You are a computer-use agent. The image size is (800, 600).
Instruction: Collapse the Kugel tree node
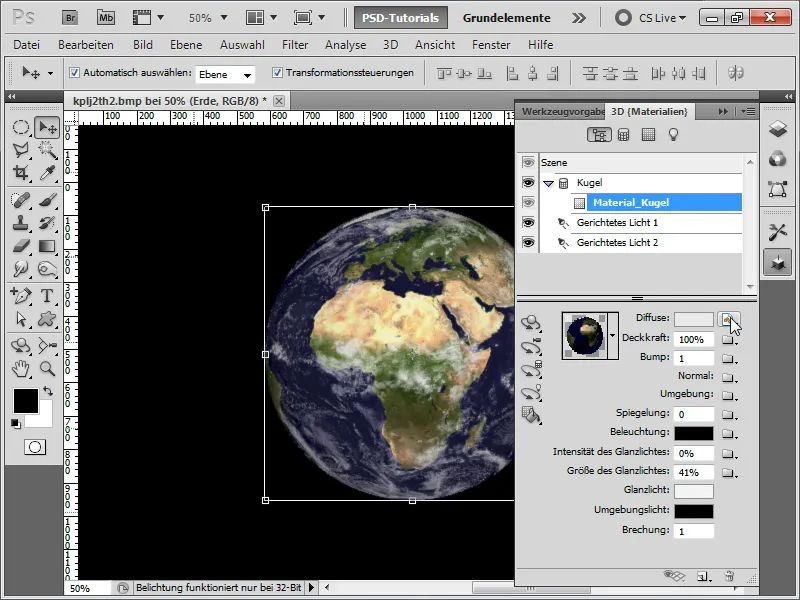click(x=548, y=183)
